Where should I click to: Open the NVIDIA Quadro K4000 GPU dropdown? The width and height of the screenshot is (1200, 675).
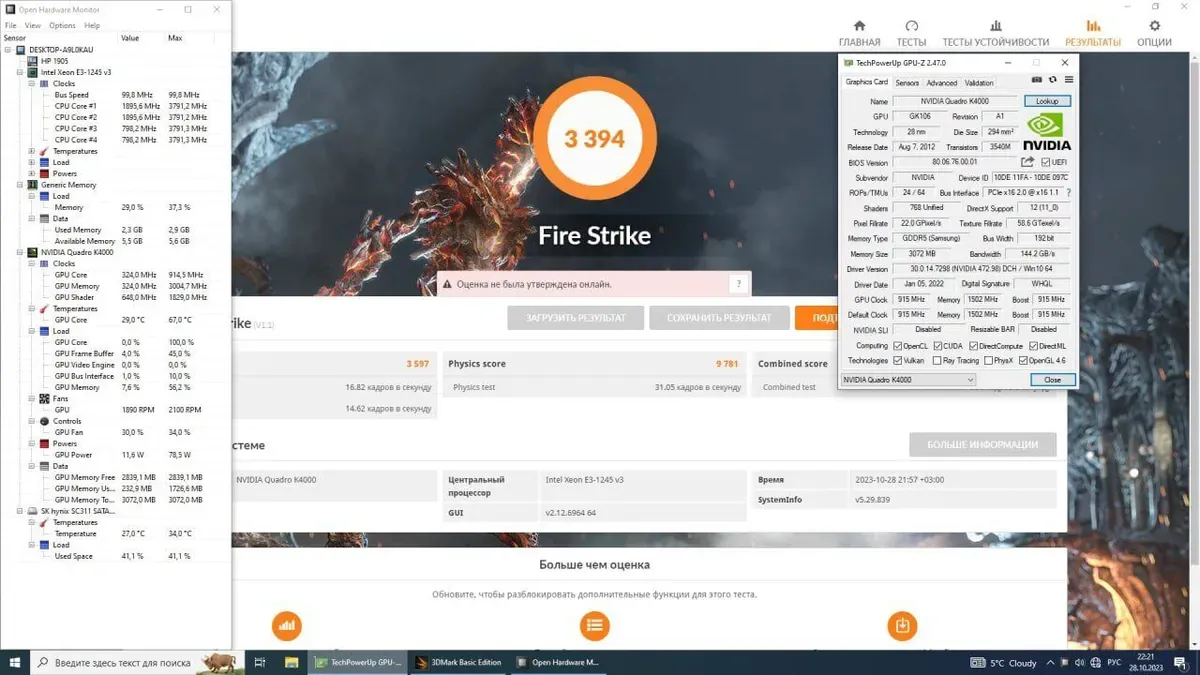907,380
